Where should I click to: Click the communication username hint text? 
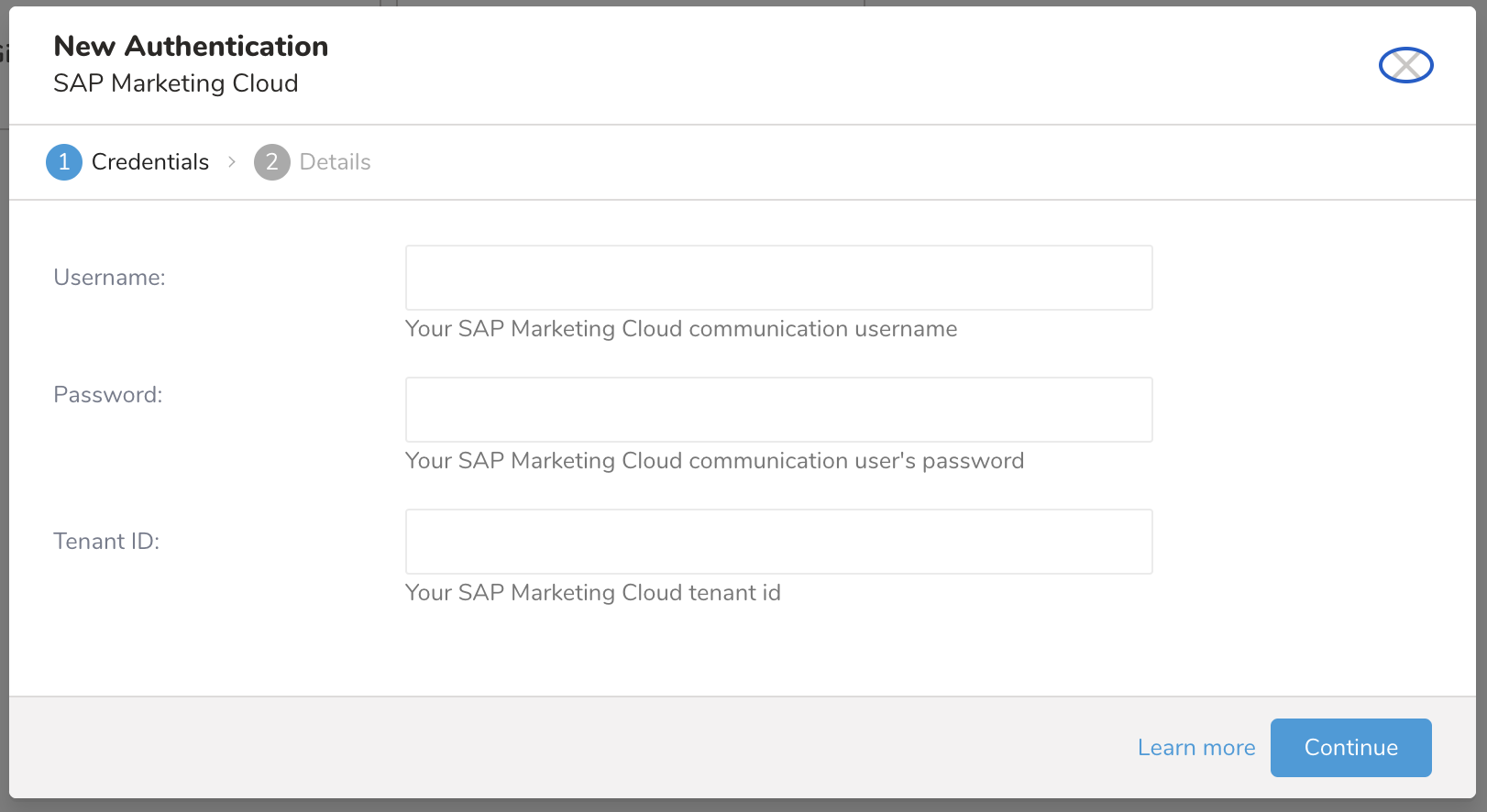680,329
